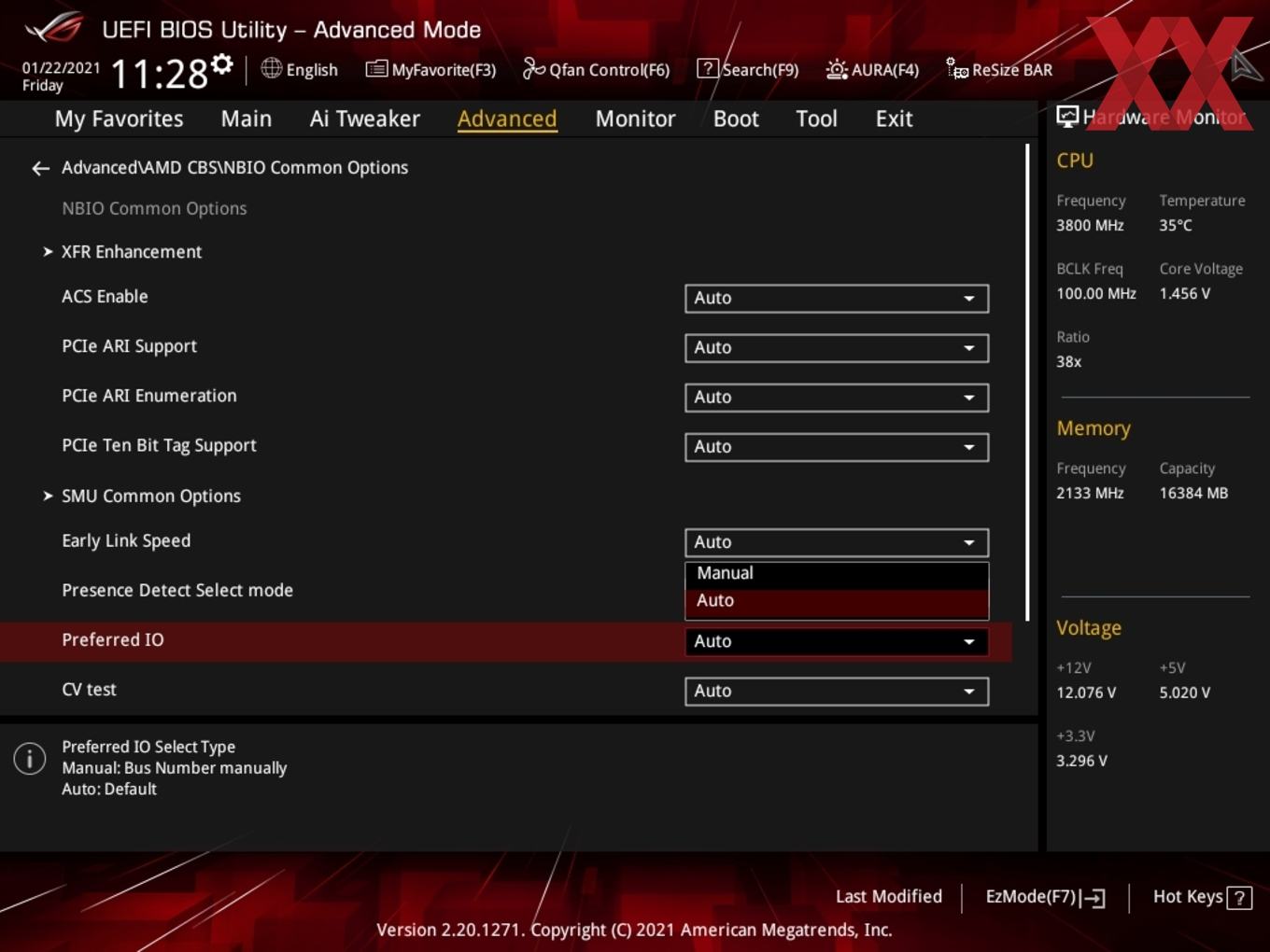Click the ROG logo icon

54,28
